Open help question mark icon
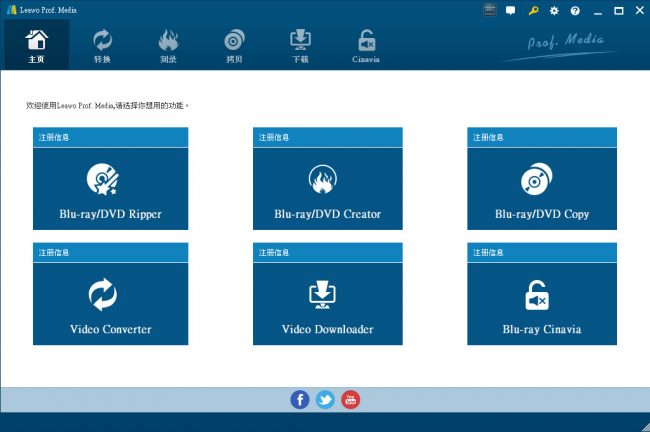Image resolution: width=650 pixels, height=432 pixels. coord(575,10)
